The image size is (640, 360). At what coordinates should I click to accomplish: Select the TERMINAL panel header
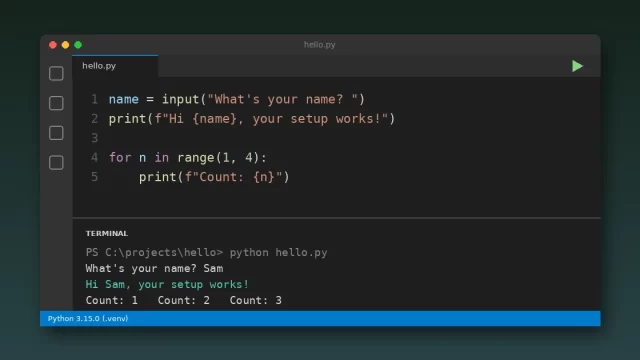(107, 233)
